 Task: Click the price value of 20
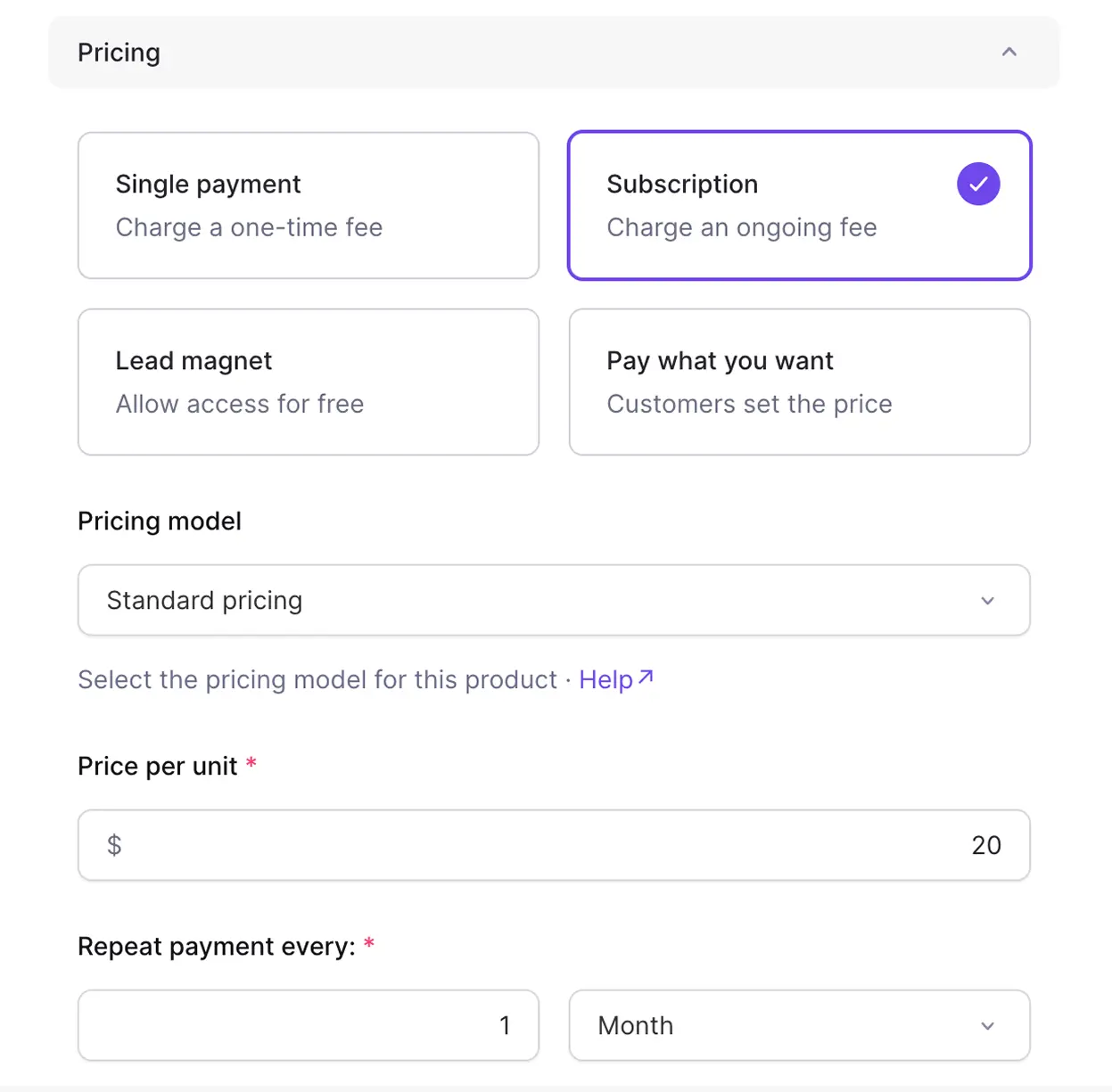pos(985,845)
